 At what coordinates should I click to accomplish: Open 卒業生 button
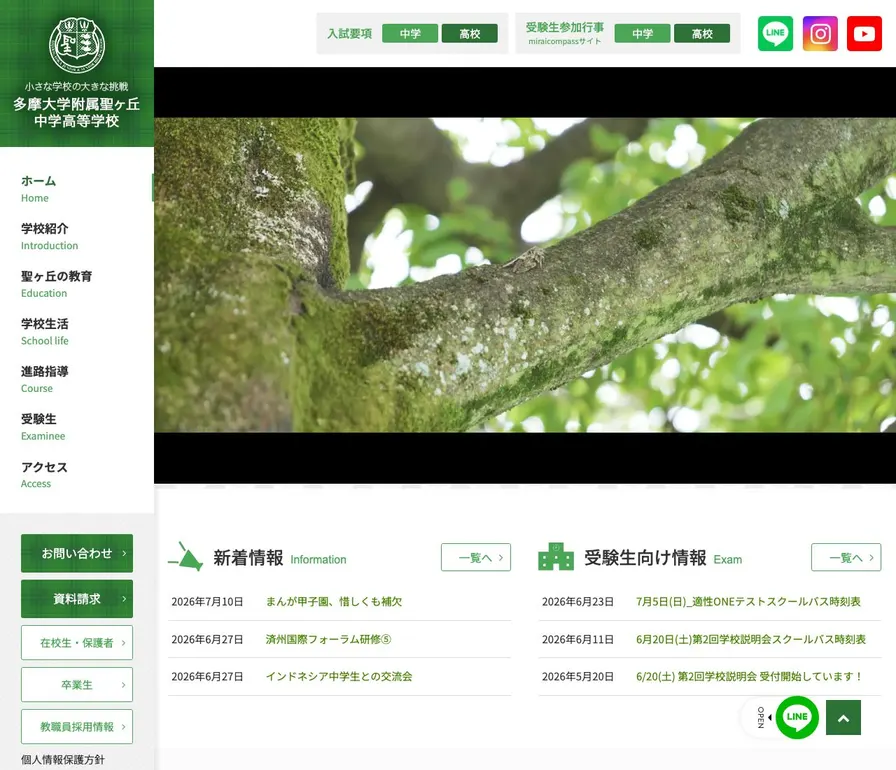77,684
